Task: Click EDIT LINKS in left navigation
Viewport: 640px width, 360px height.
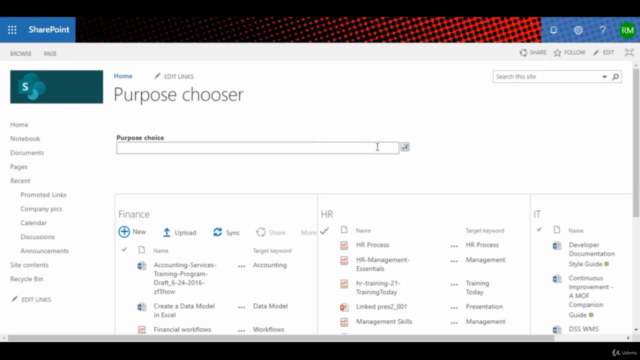Action: pos(31,300)
